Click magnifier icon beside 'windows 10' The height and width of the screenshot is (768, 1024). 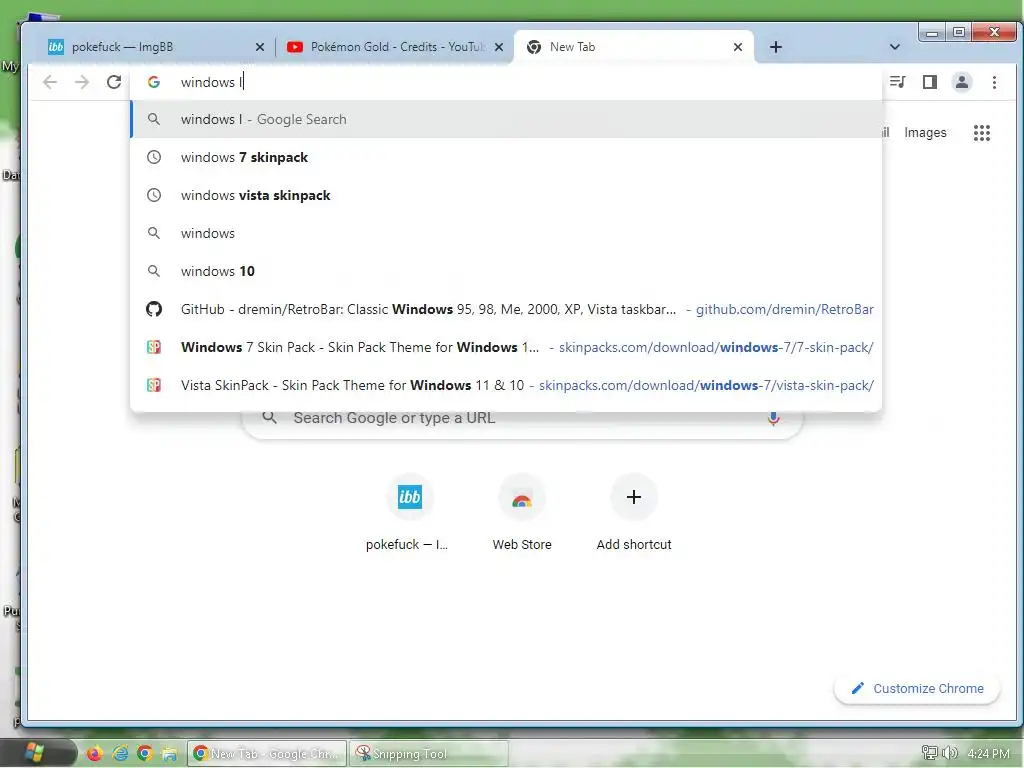click(153, 271)
